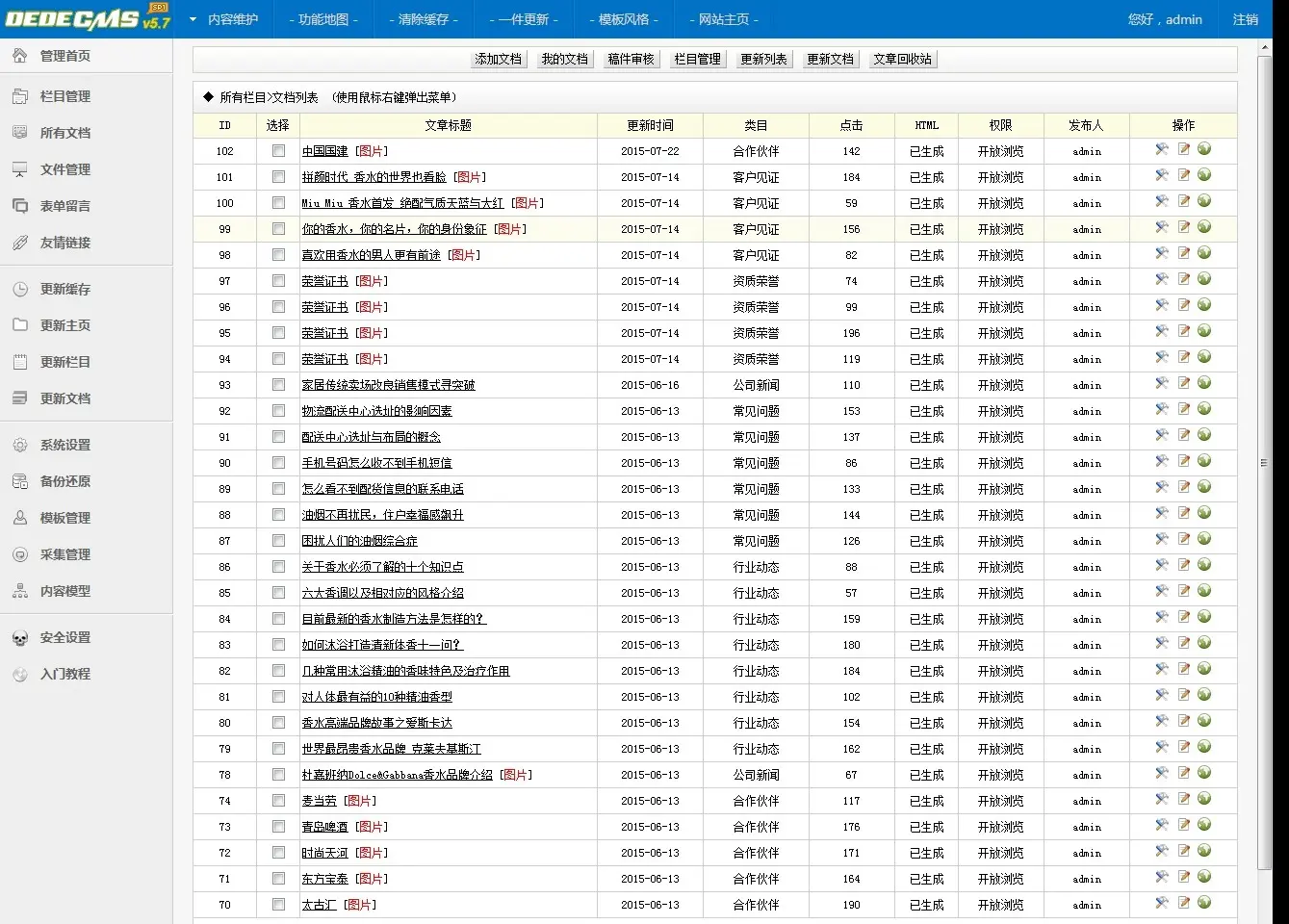
Task: Click the icon beside 入门教程 in sidebar
Action: pyautogui.click(x=19, y=674)
